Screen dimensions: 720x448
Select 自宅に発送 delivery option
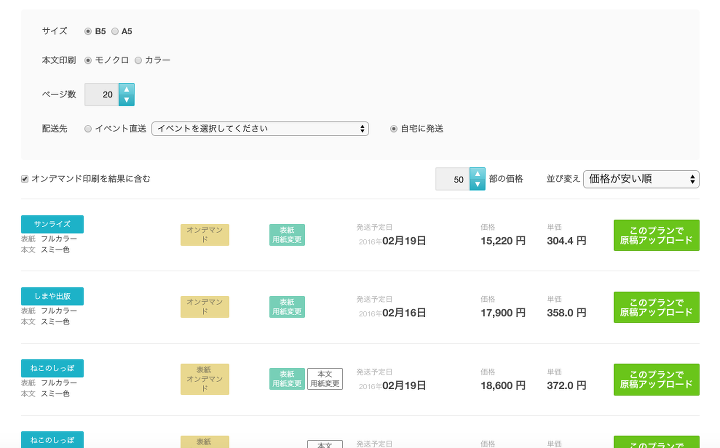[x=394, y=129]
